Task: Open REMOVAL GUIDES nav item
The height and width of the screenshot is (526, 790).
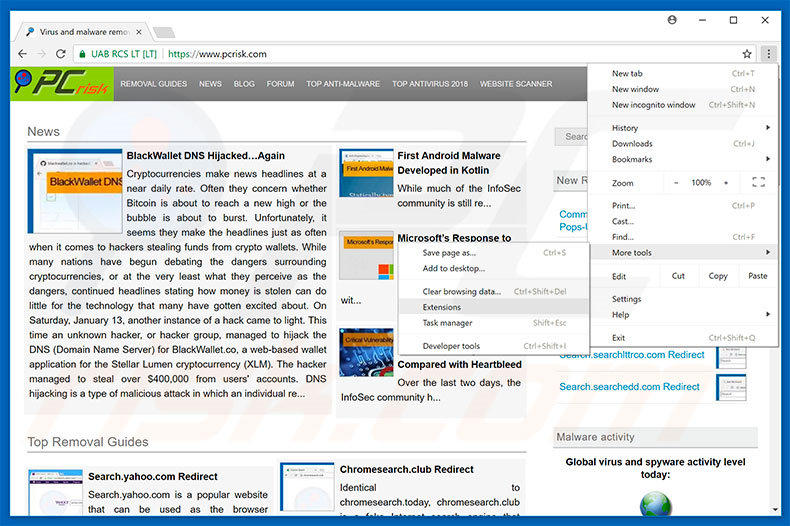Action: (x=154, y=84)
